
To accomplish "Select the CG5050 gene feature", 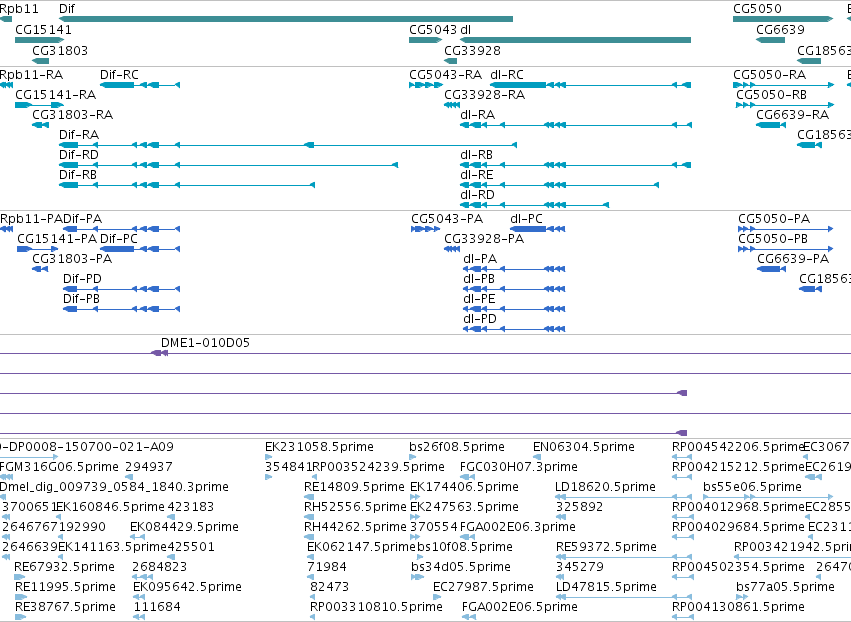I will (783, 19).
